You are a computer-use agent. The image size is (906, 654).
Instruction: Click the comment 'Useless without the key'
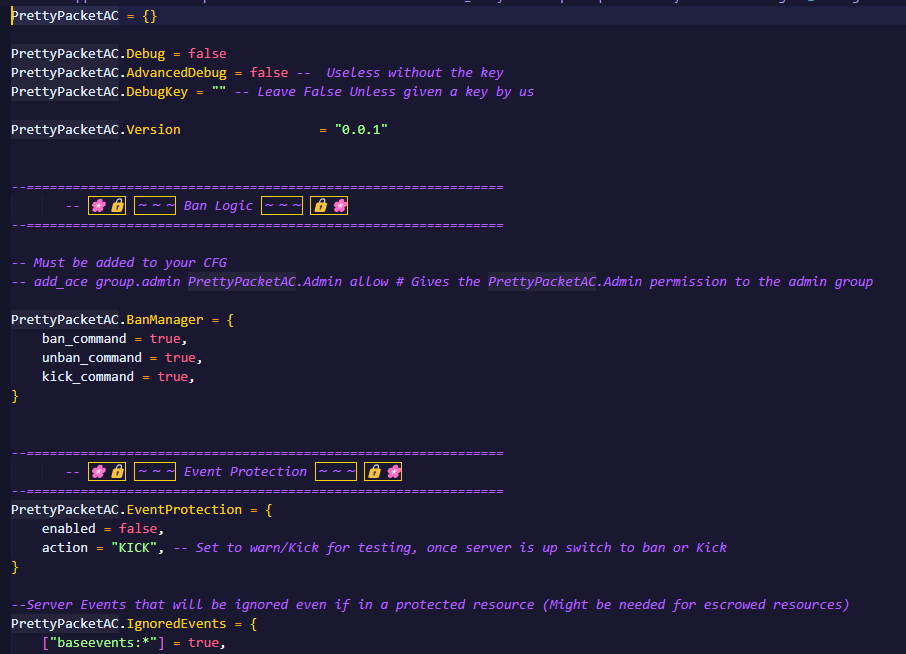point(414,73)
